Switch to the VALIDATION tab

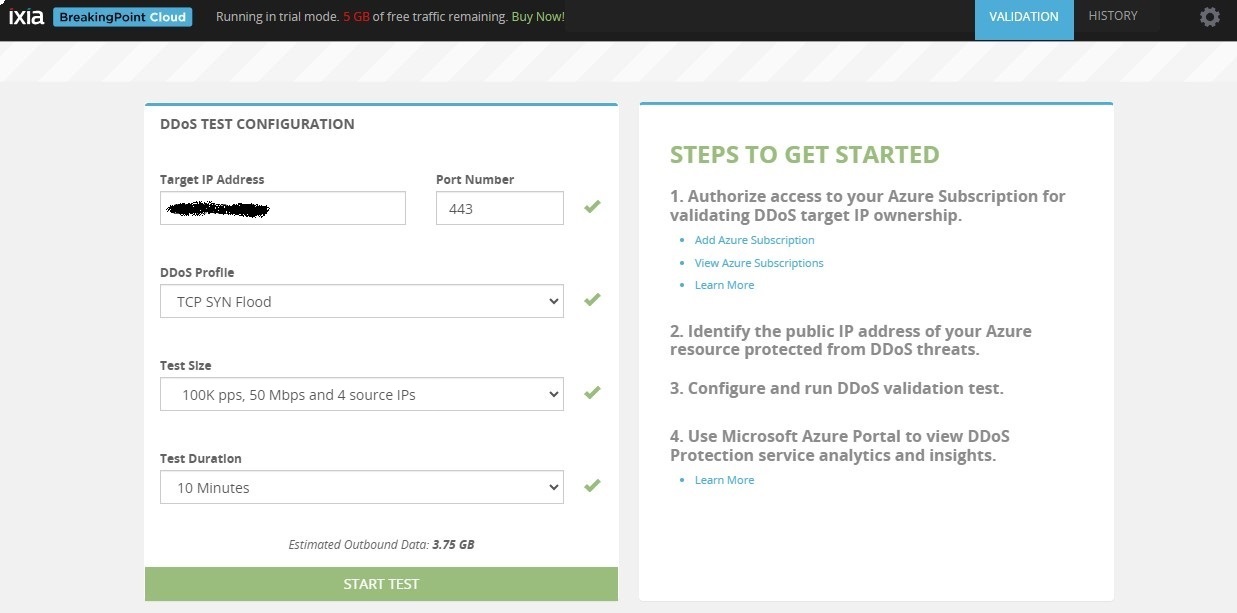coord(1023,17)
